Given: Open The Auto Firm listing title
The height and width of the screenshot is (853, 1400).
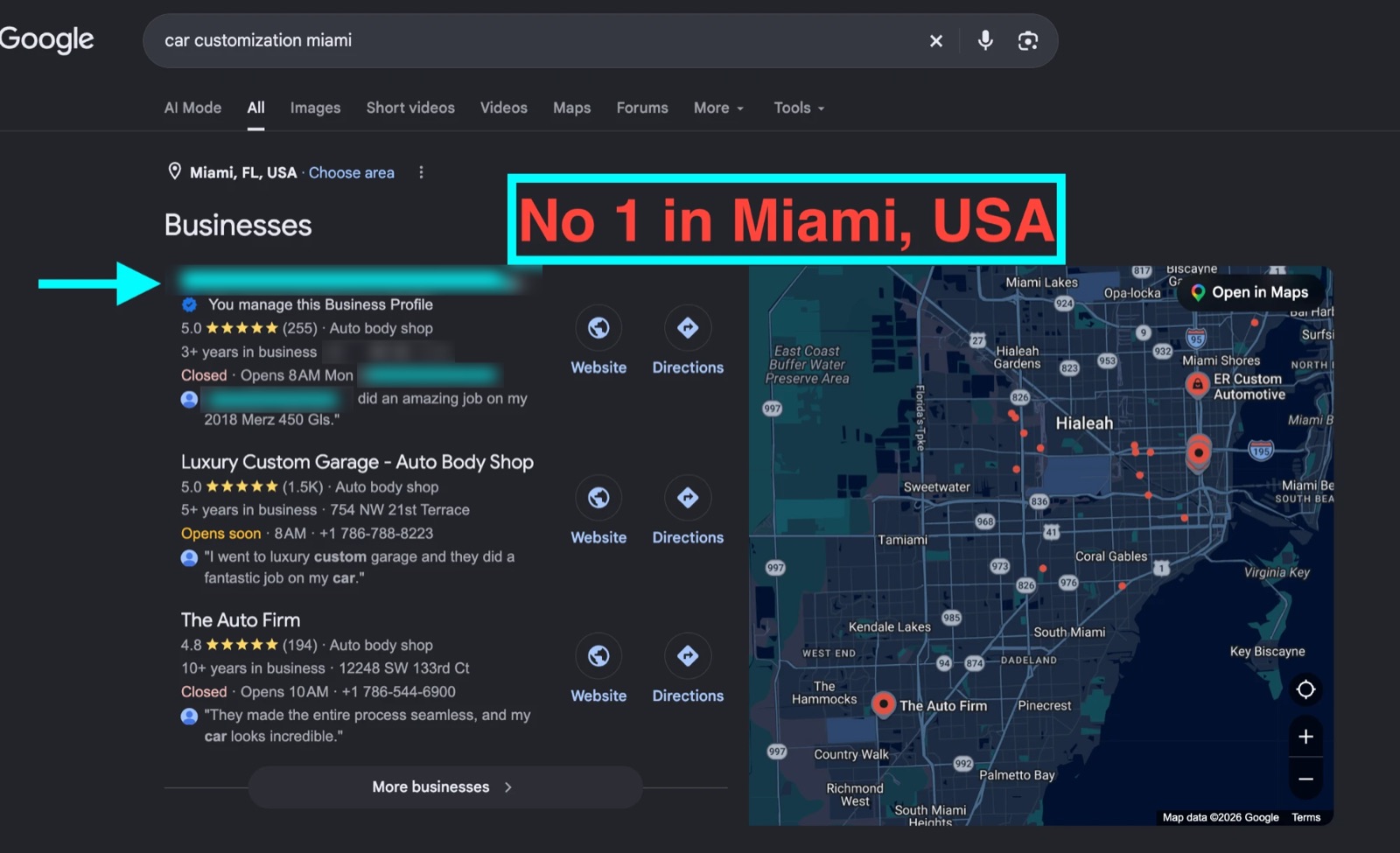Looking at the screenshot, I should click(x=241, y=620).
